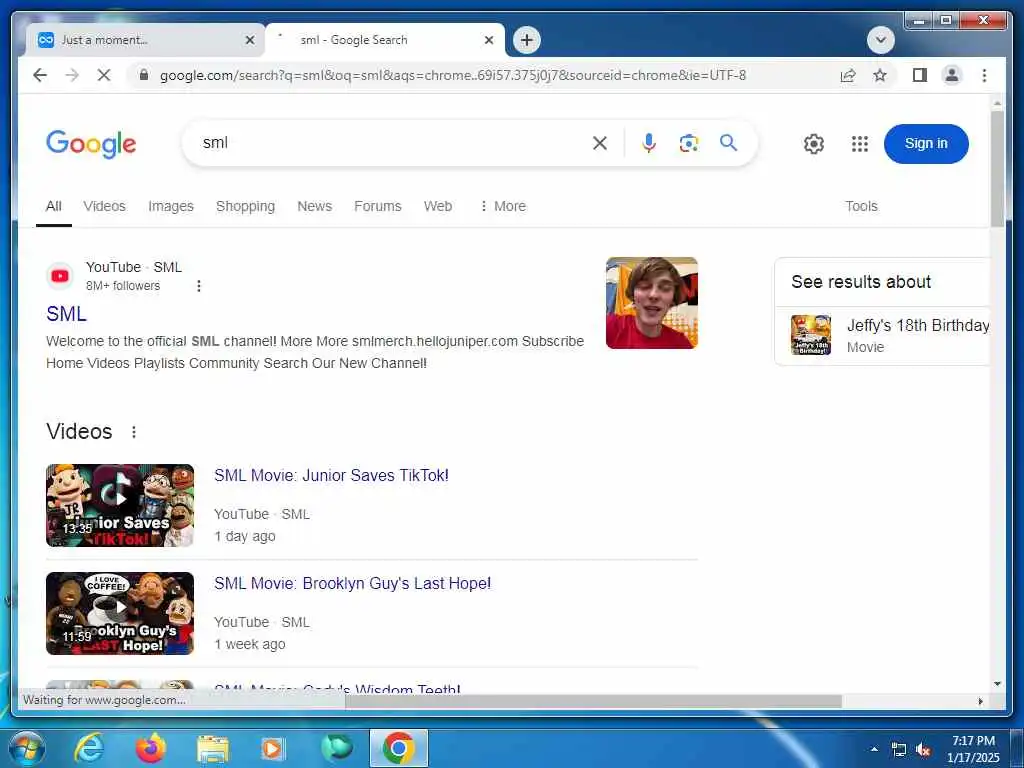The width and height of the screenshot is (1024, 768).
Task: Click the Junior Saves TikTok video thumbnail
Action: coord(120,505)
